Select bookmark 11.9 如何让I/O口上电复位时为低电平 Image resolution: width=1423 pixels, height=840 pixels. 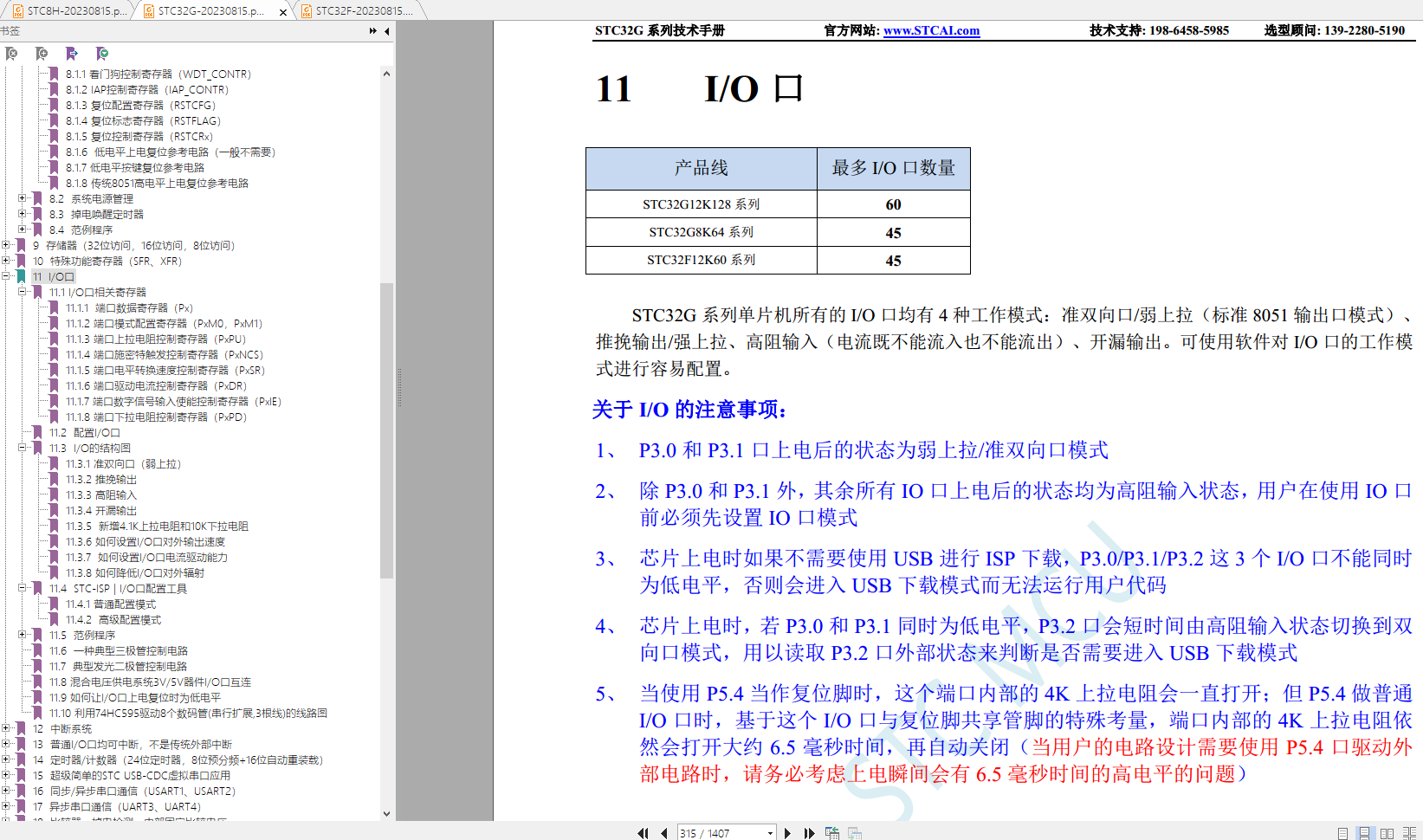pyautogui.click(x=135, y=698)
